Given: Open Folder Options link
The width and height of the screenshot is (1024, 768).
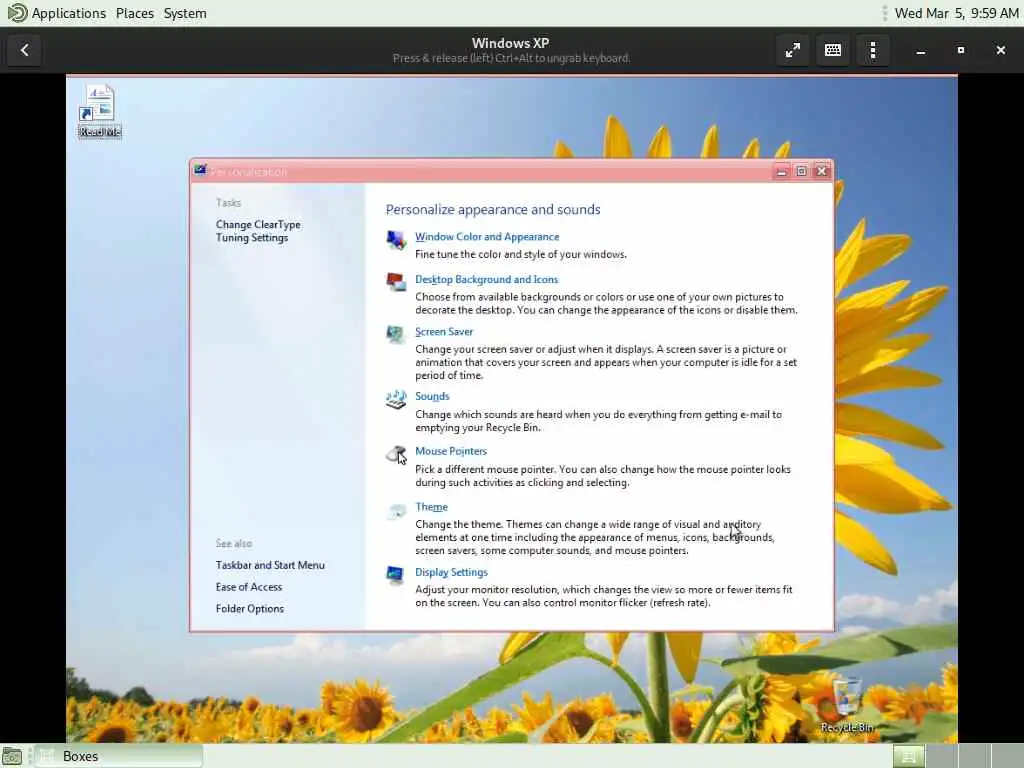Looking at the screenshot, I should coord(249,609).
